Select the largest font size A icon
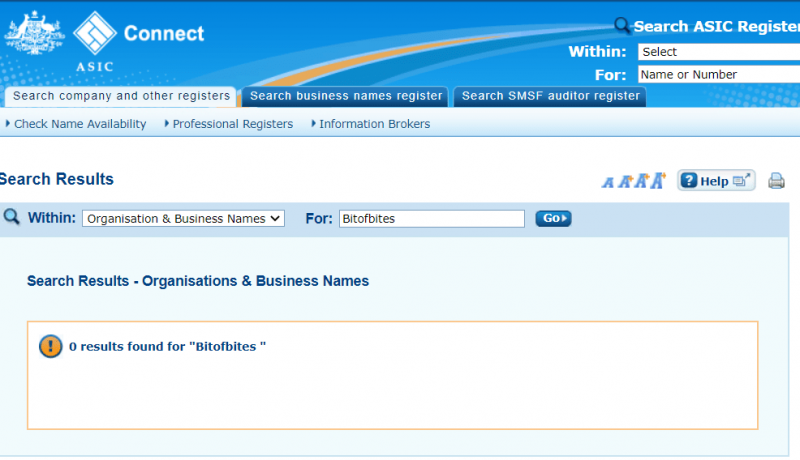 [x=658, y=180]
